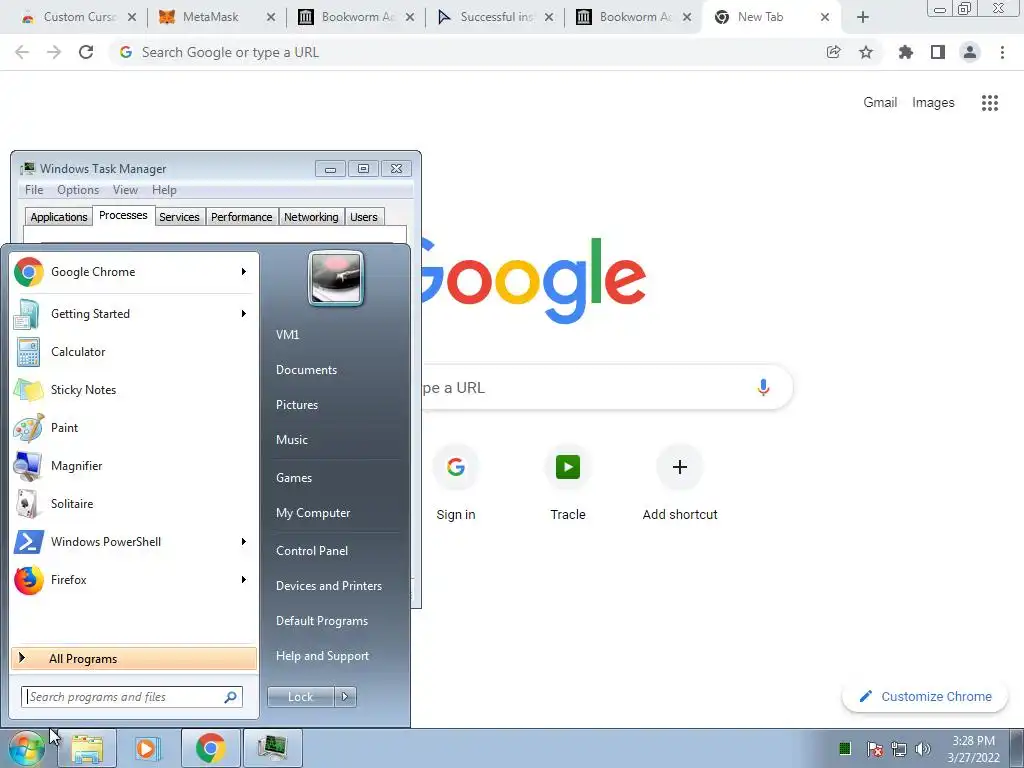Open File menu in Task Manager

click(x=34, y=190)
